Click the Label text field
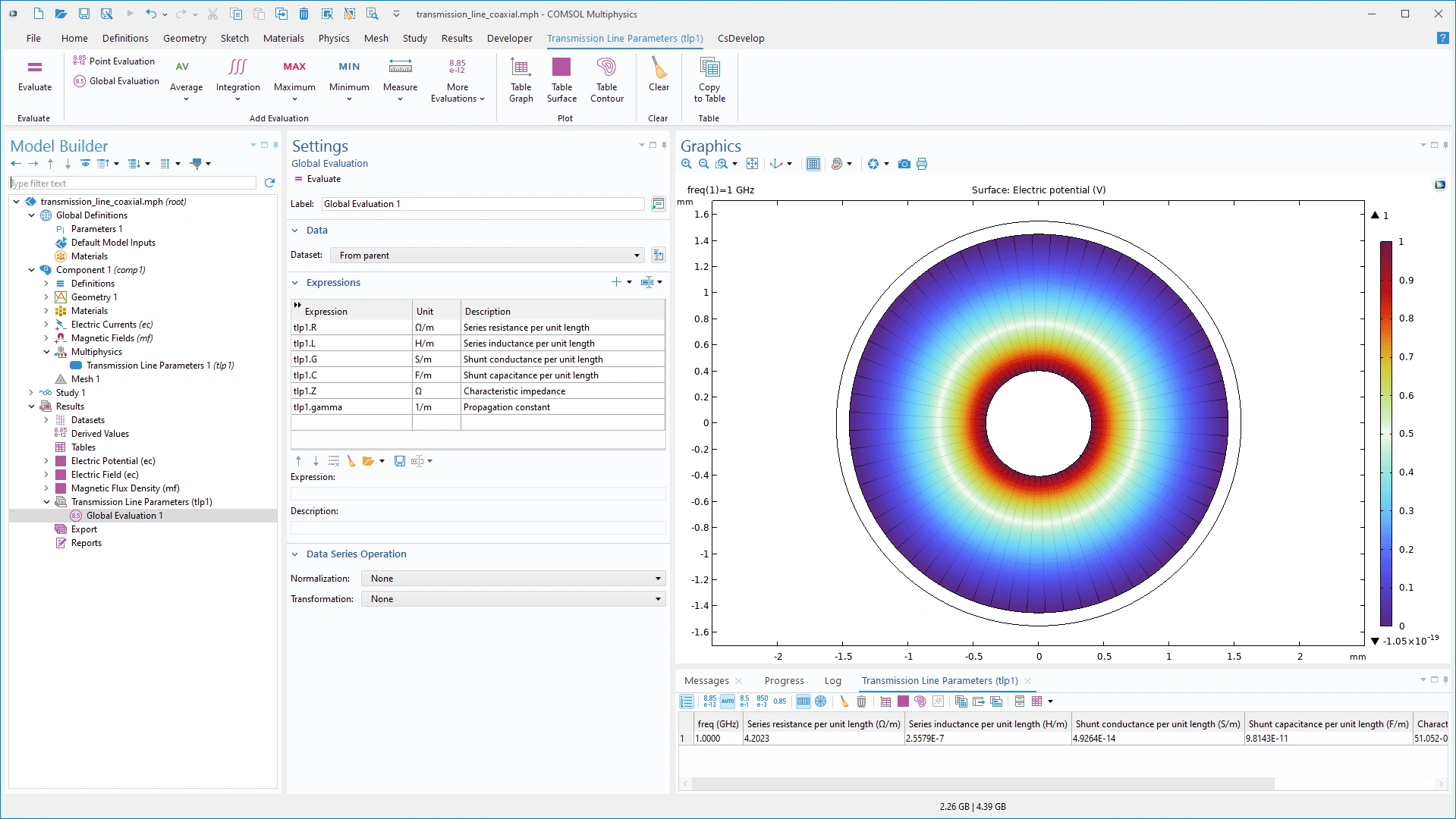The width and height of the screenshot is (1456, 819). (483, 204)
